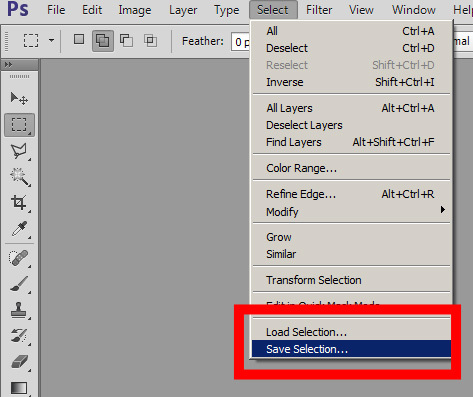The image size is (473, 397).
Task: Choose Grow from the menu
Action: tap(351, 237)
